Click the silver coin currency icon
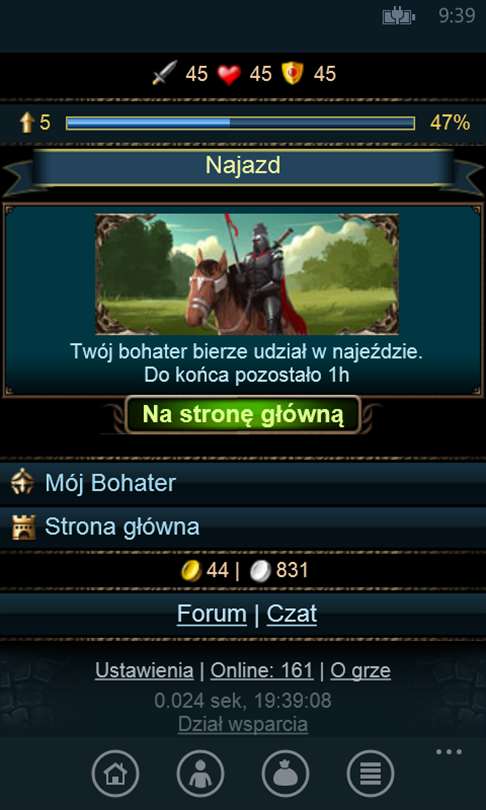The height and width of the screenshot is (810, 486). pos(260,570)
